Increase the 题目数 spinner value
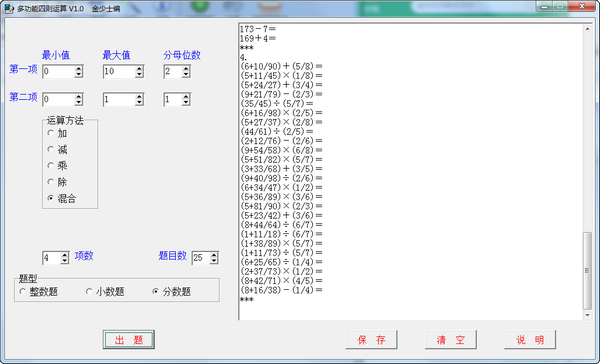 (x=214, y=255)
